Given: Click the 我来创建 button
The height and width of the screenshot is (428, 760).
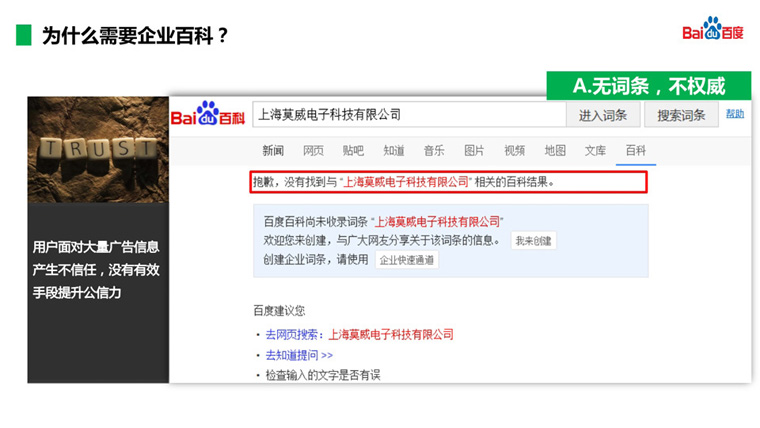Looking at the screenshot, I should pos(533,241).
